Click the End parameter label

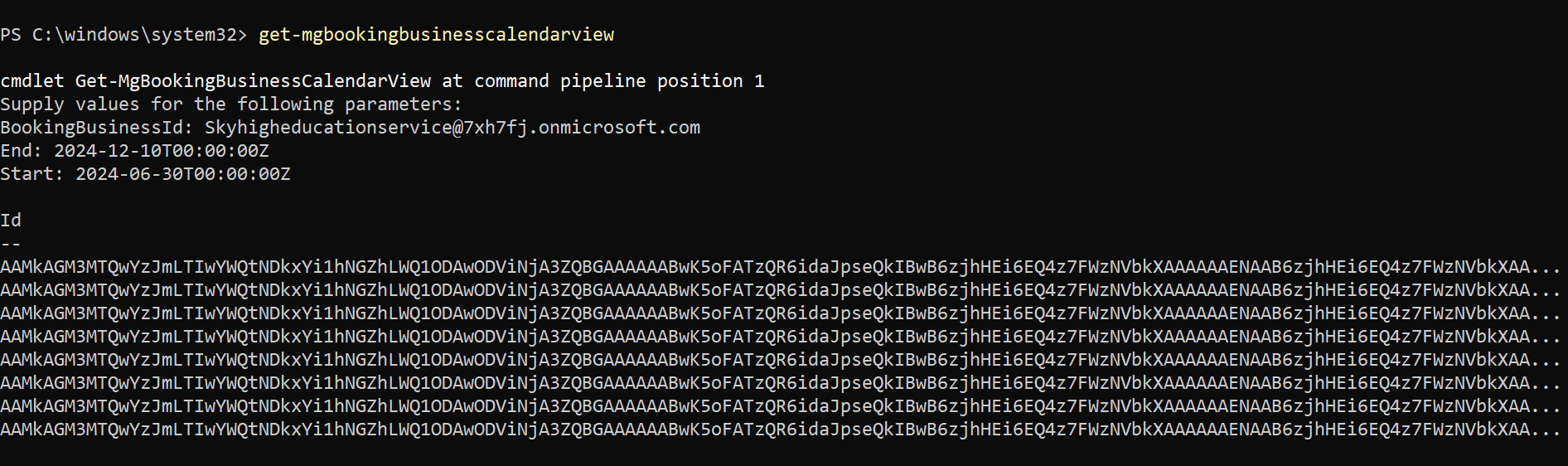coord(21,151)
